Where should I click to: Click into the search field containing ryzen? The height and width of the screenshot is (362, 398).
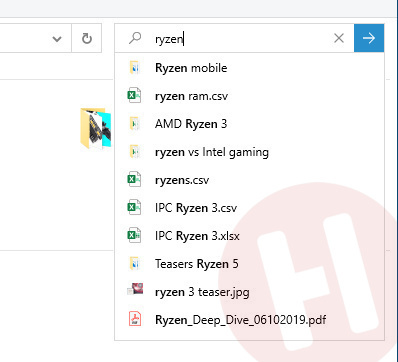pyautogui.click(x=234, y=38)
